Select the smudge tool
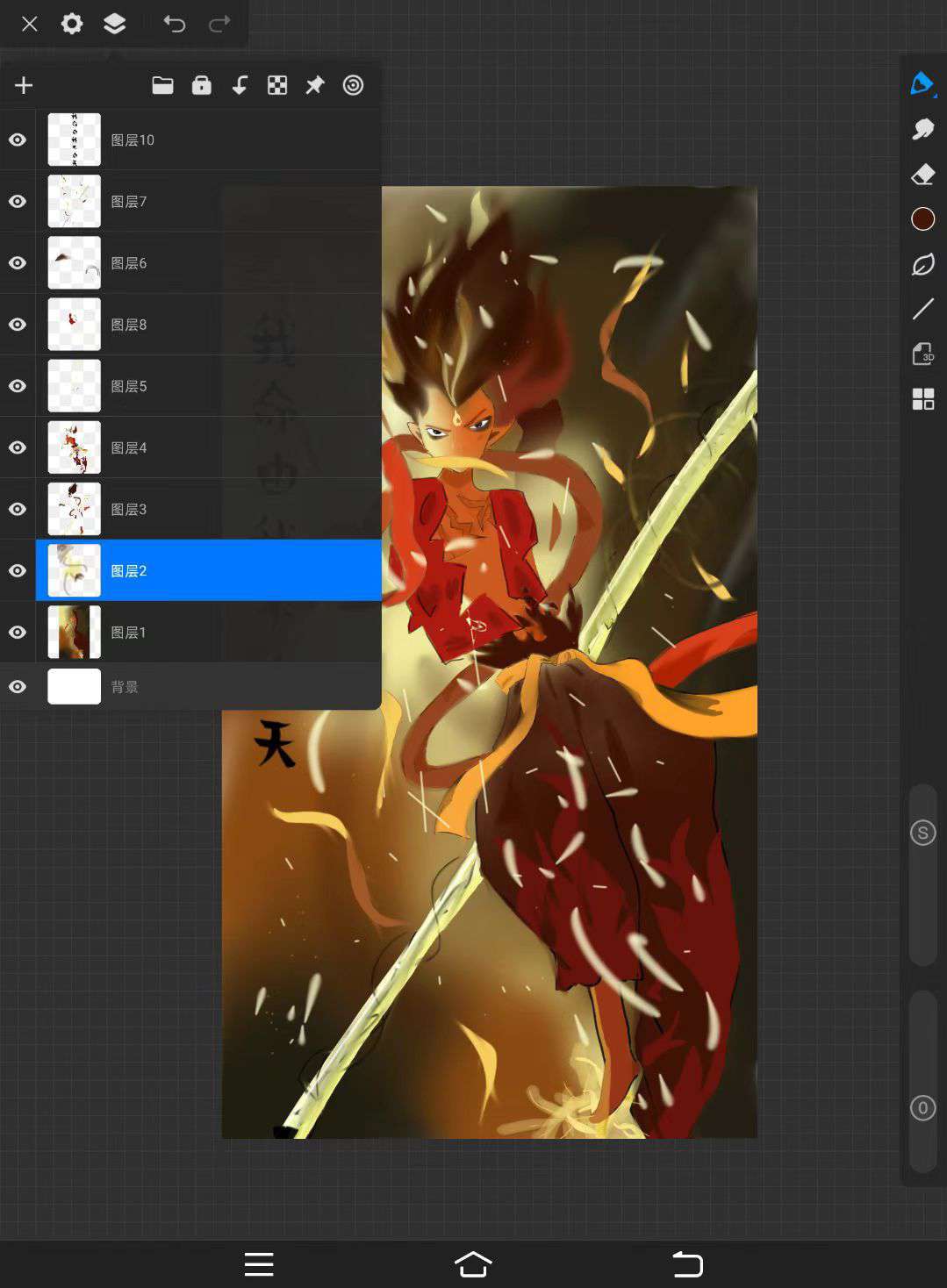This screenshot has width=947, height=1288. click(x=922, y=129)
